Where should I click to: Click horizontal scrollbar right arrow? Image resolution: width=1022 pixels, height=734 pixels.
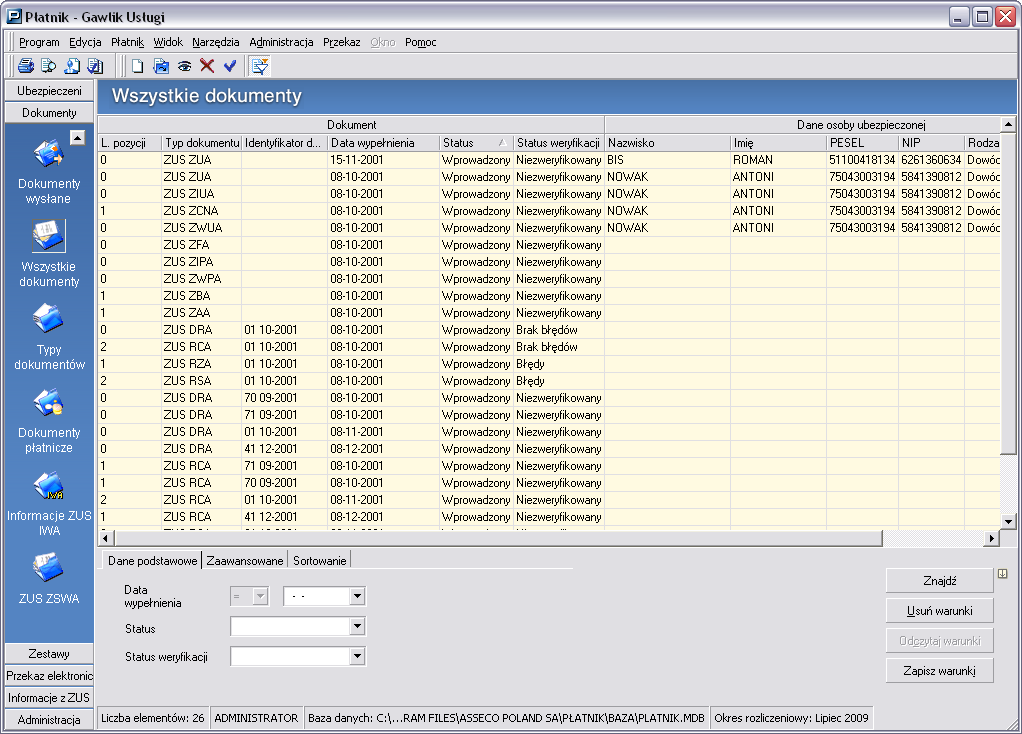[x=991, y=538]
